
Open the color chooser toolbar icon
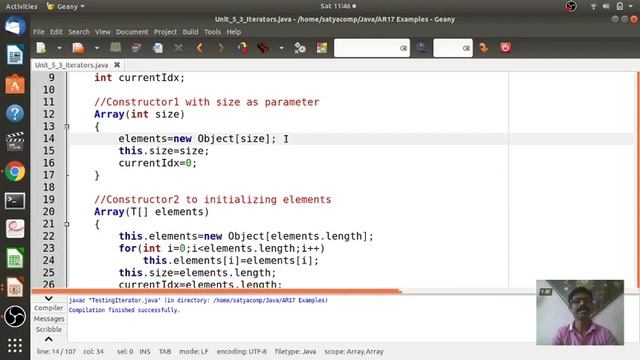[322, 48]
